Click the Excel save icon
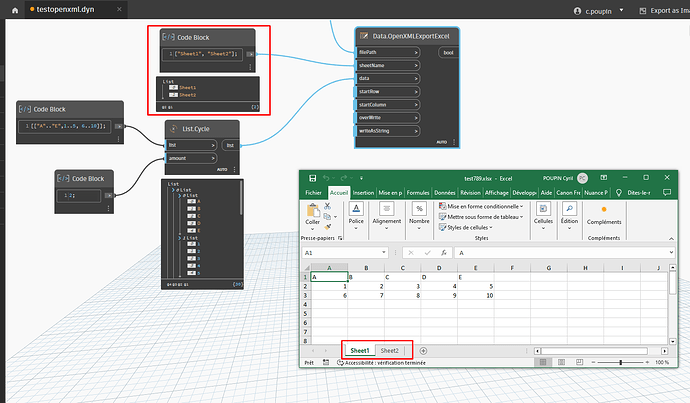This screenshot has height=403, width=690. (312, 178)
